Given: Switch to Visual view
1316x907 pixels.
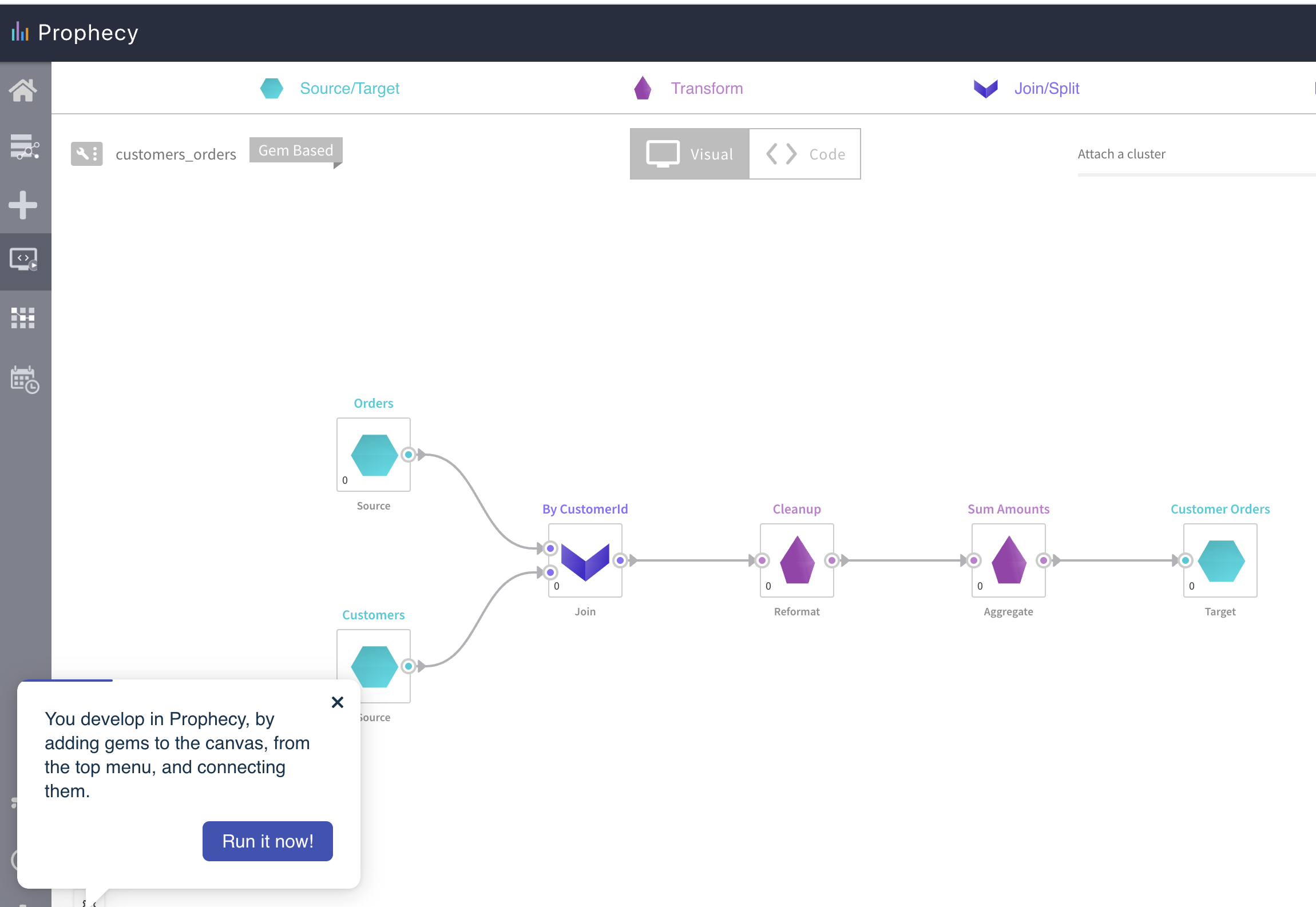Looking at the screenshot, I should coord(689,154).
